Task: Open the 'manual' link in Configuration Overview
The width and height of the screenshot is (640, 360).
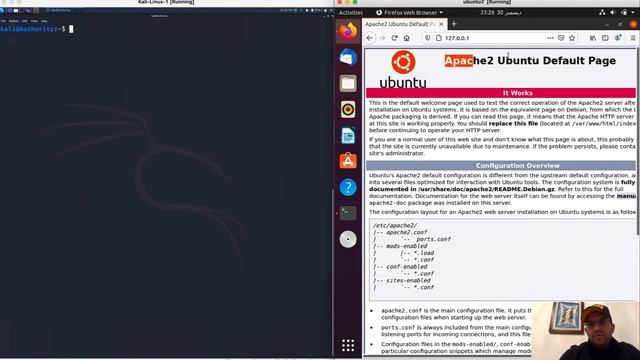Action: pos(626,196)
